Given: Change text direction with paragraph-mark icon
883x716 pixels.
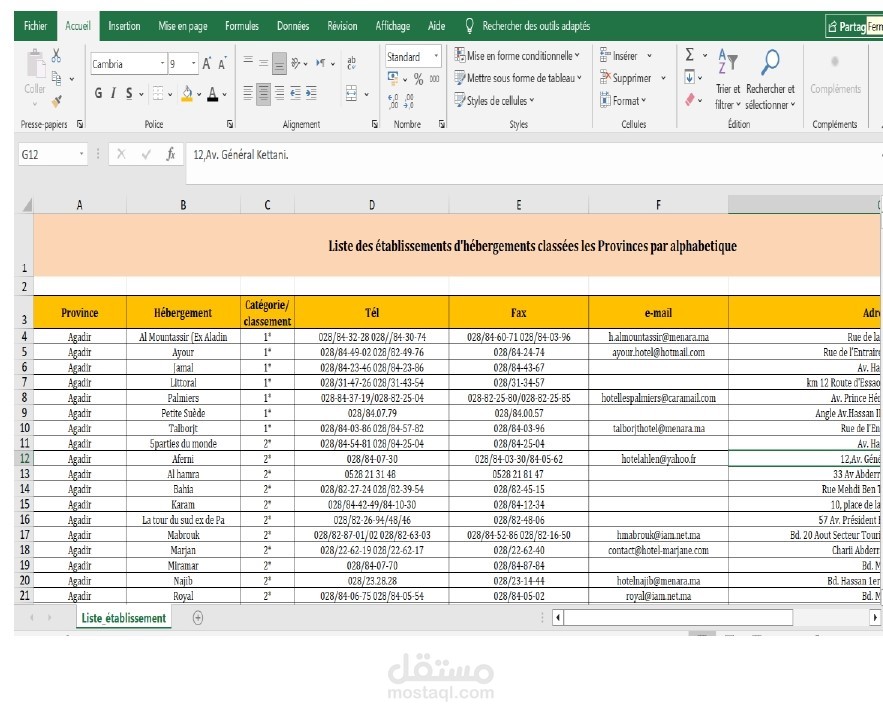Looking at the screenshot, I should (x=321, y=64).
